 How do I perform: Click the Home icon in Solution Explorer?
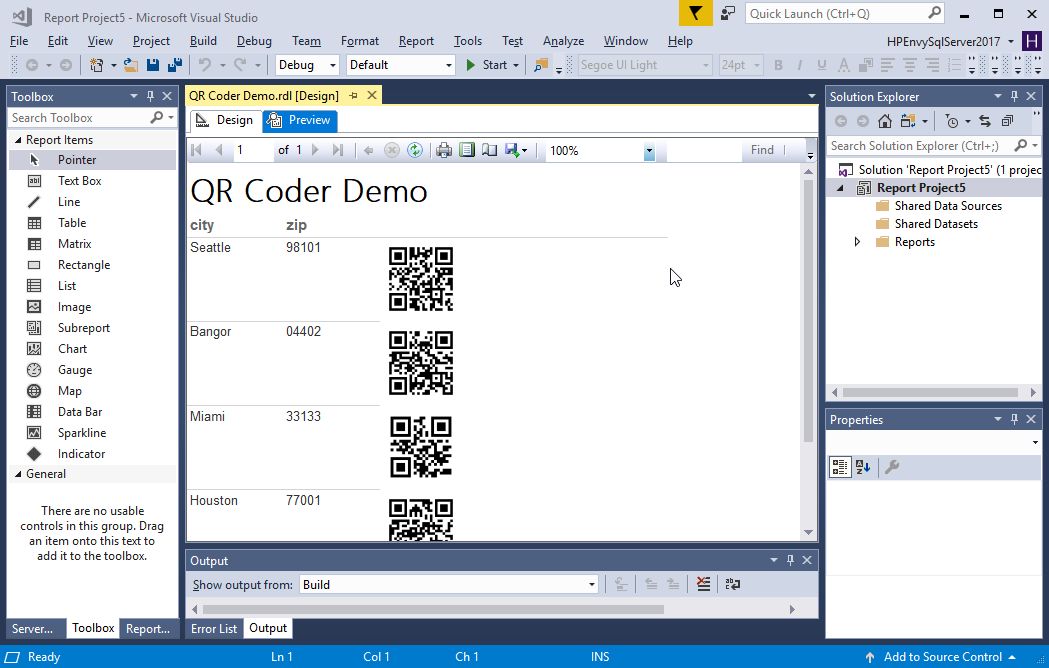[x=884, y=121]
